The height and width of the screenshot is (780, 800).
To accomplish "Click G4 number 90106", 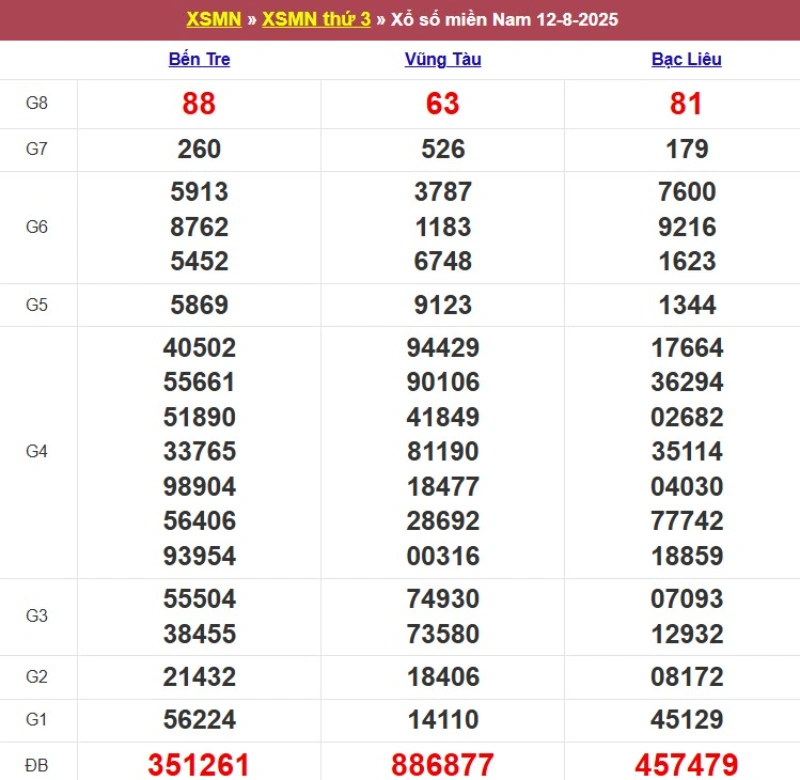I will pyautogui.click(x=443, y=382).
